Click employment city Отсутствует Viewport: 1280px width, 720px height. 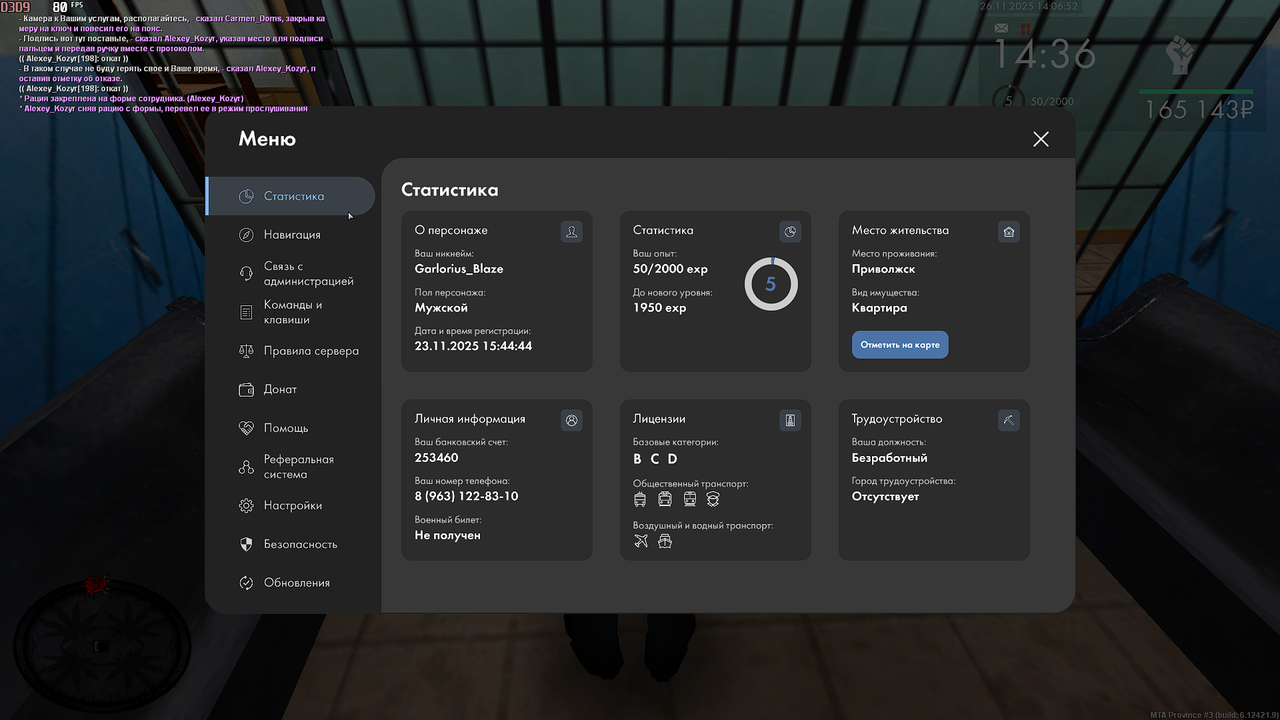[x=885, y=496]
